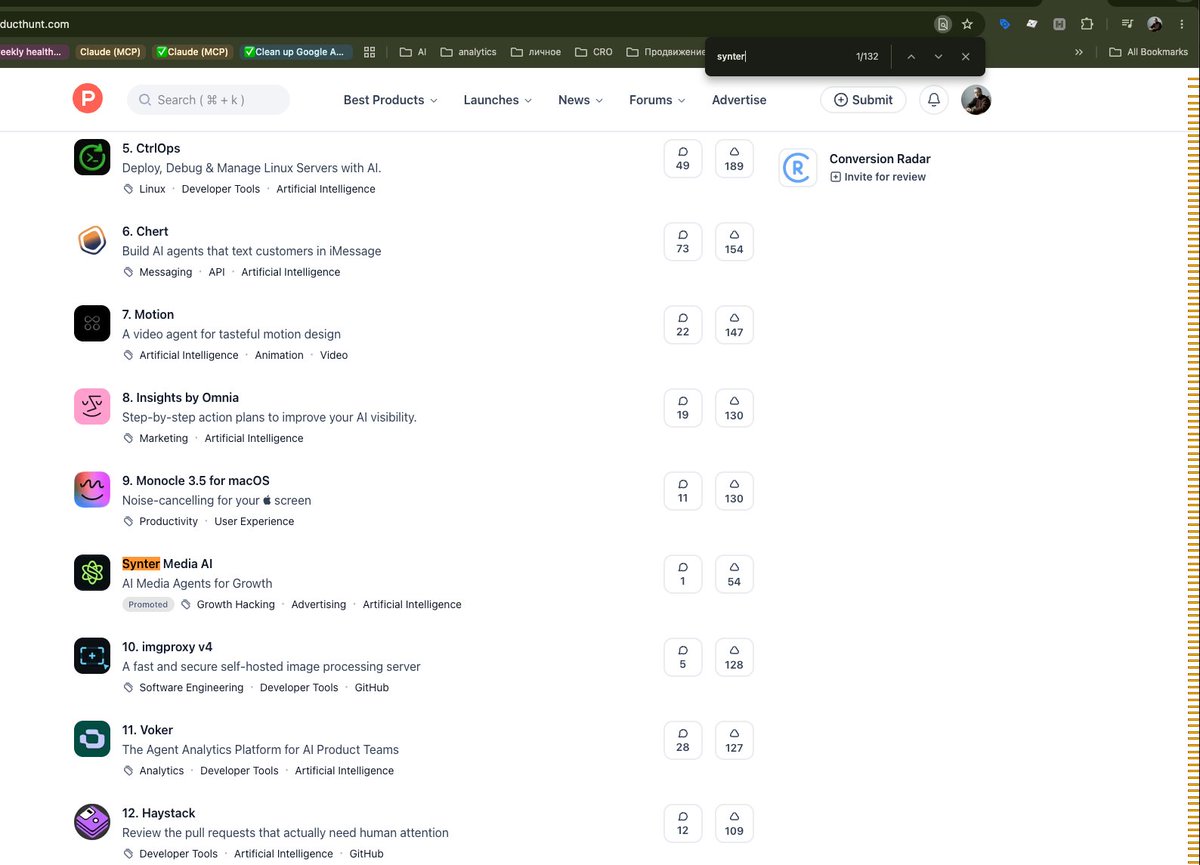The image size is (1200, 865).
Task: Open the CtrlOps product logo
Action: [92, 158]
